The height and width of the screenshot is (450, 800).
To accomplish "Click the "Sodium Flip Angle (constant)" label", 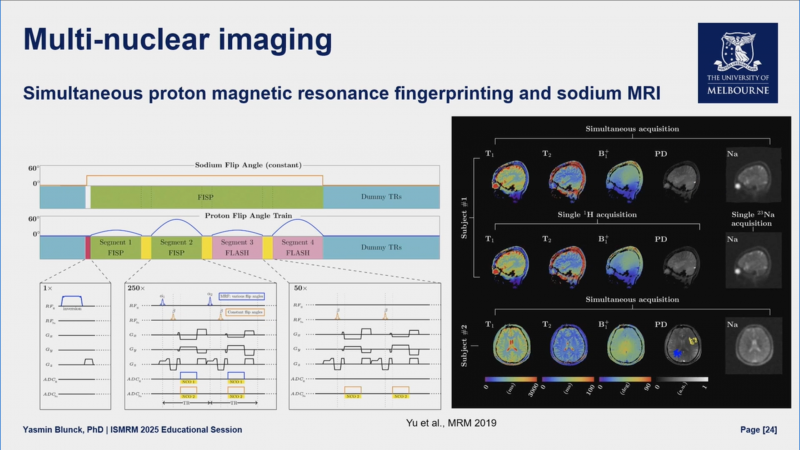I will (248, 165).
